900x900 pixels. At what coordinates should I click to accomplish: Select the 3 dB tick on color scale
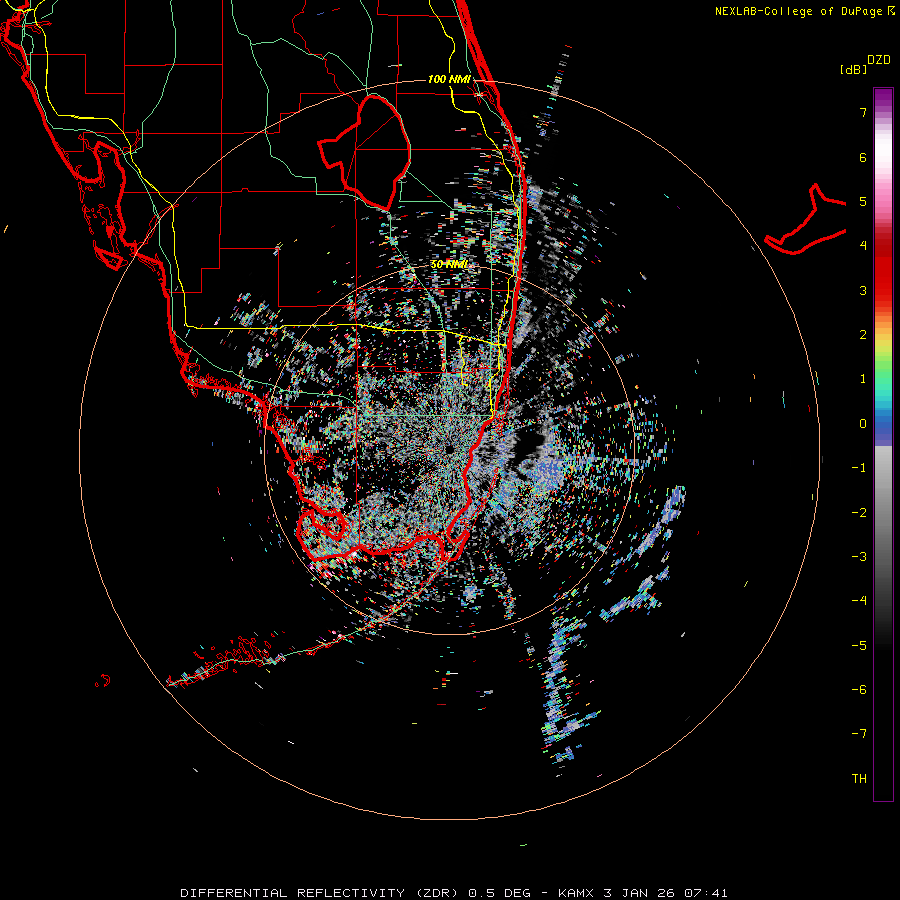(863, 290)
